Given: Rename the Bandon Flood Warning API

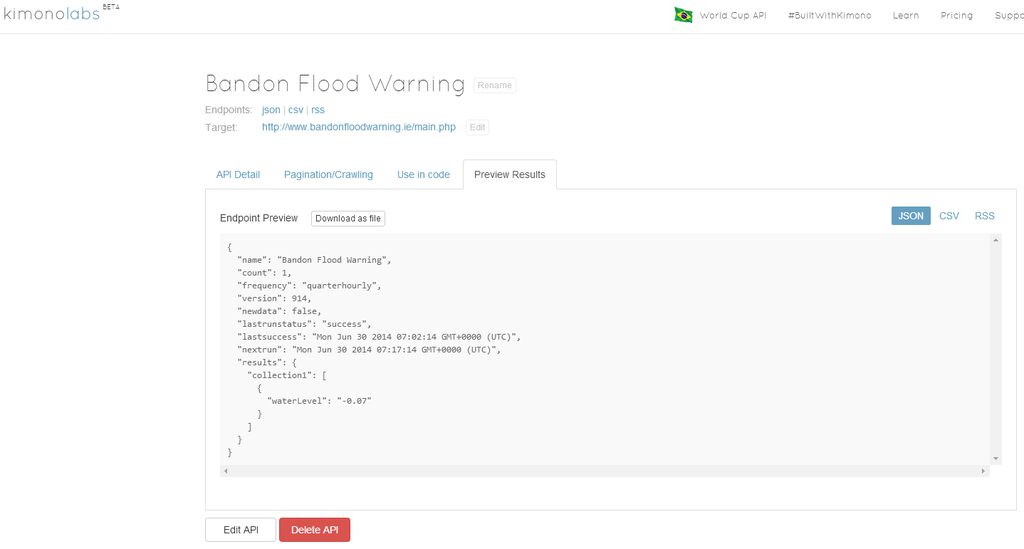Looking at the screenshot, I should click(494, 86).
